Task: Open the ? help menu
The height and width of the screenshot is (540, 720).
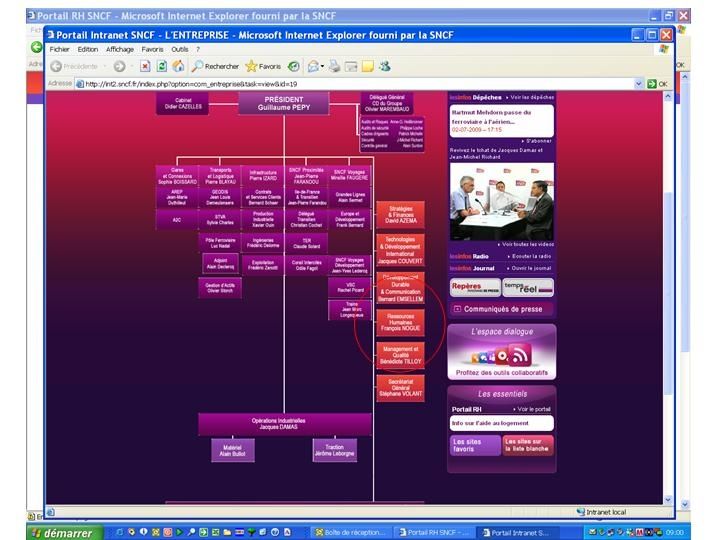Action: 198,49
